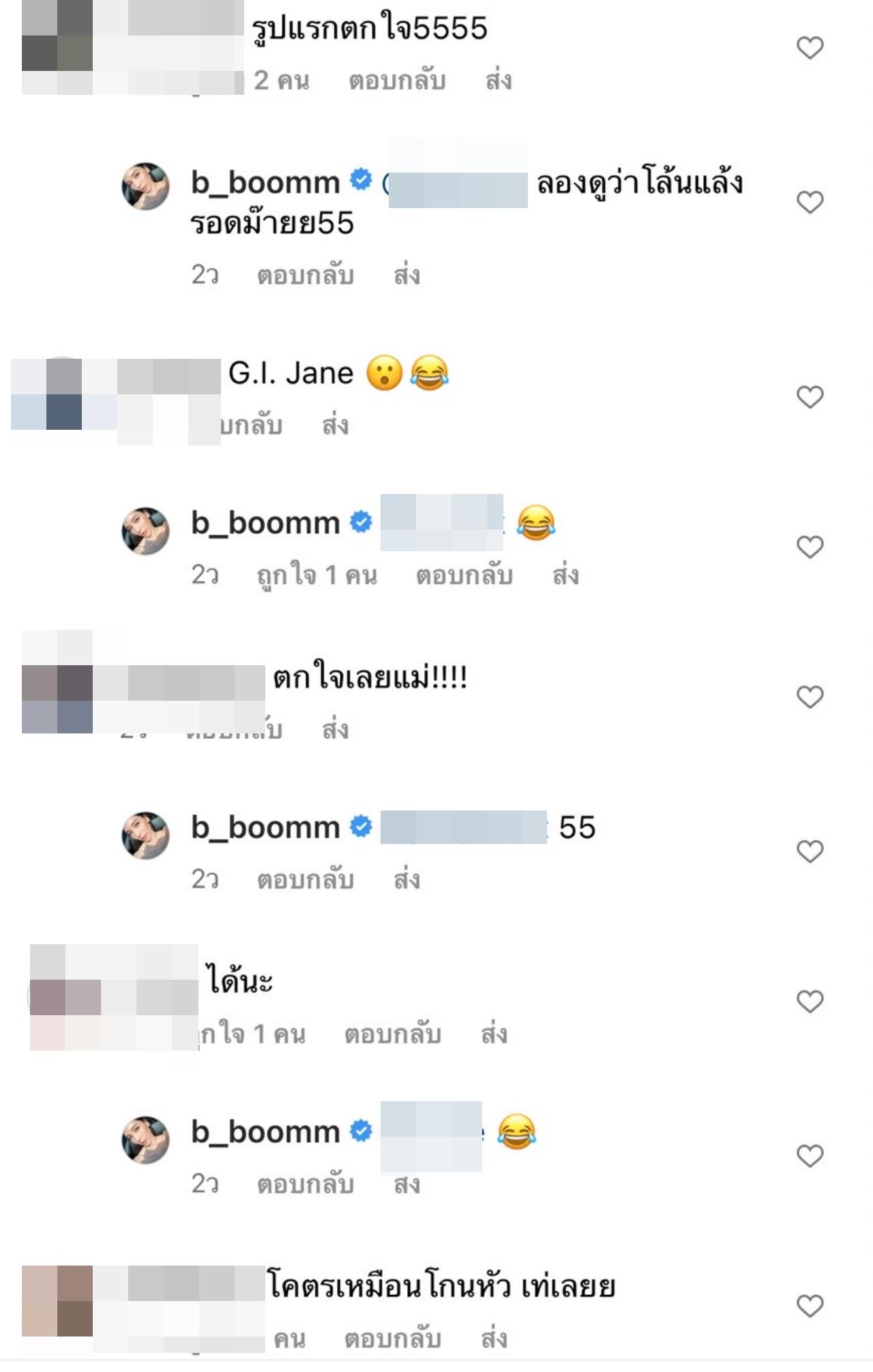Like b_boomm's reply with 1 like
873x1372 pixels.
coord(810,546)
